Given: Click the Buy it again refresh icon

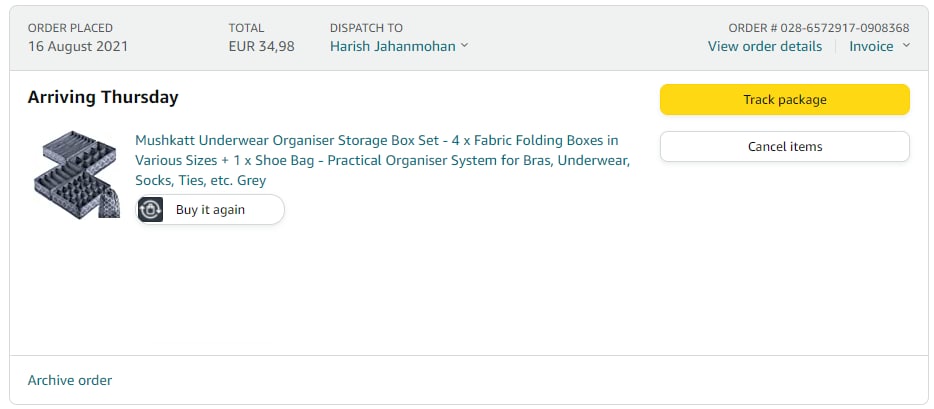Looking at the screenshot, I should tap(151, 210).
